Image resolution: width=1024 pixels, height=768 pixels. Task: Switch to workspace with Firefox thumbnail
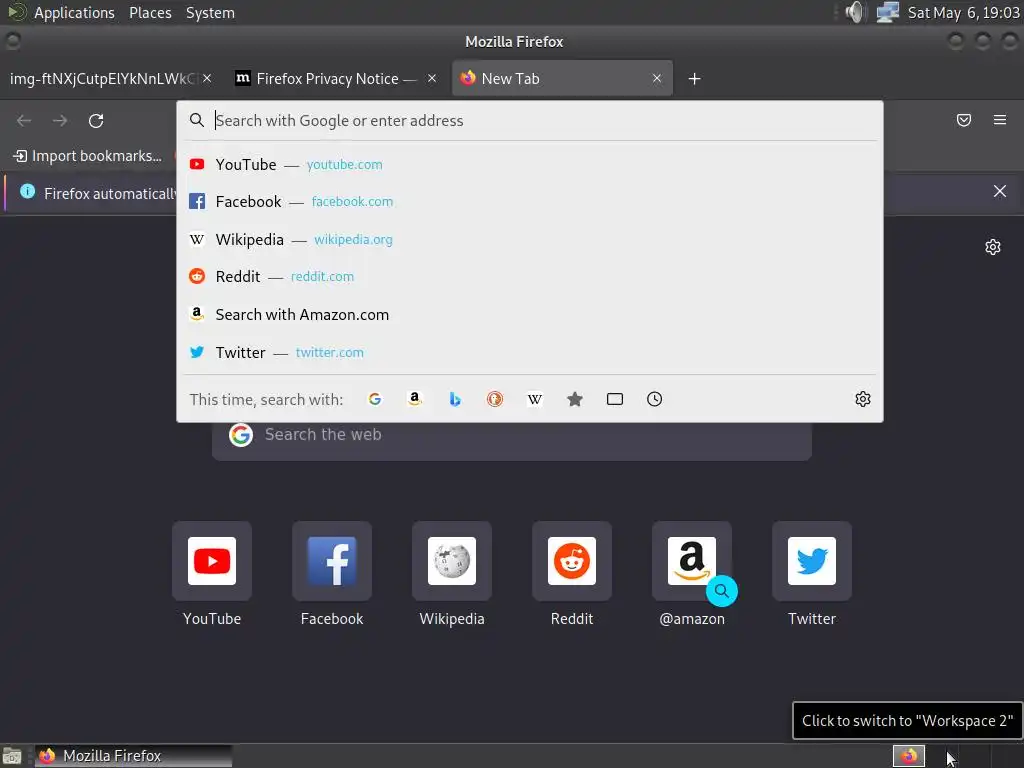tap(909, 756)
